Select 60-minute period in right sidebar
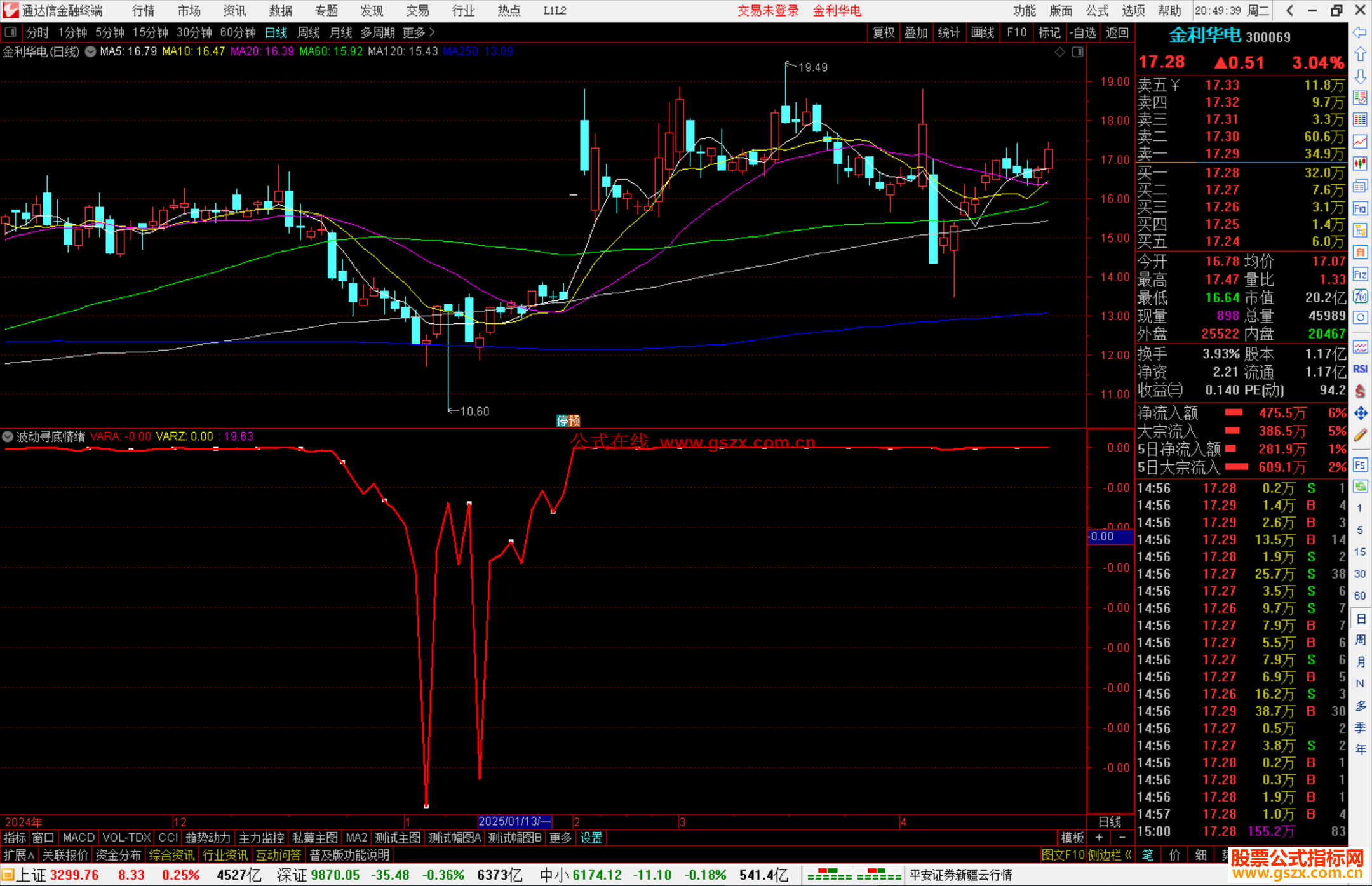Image resolution: width=1372 pixels, height=886 pixels. [1359, 596]
